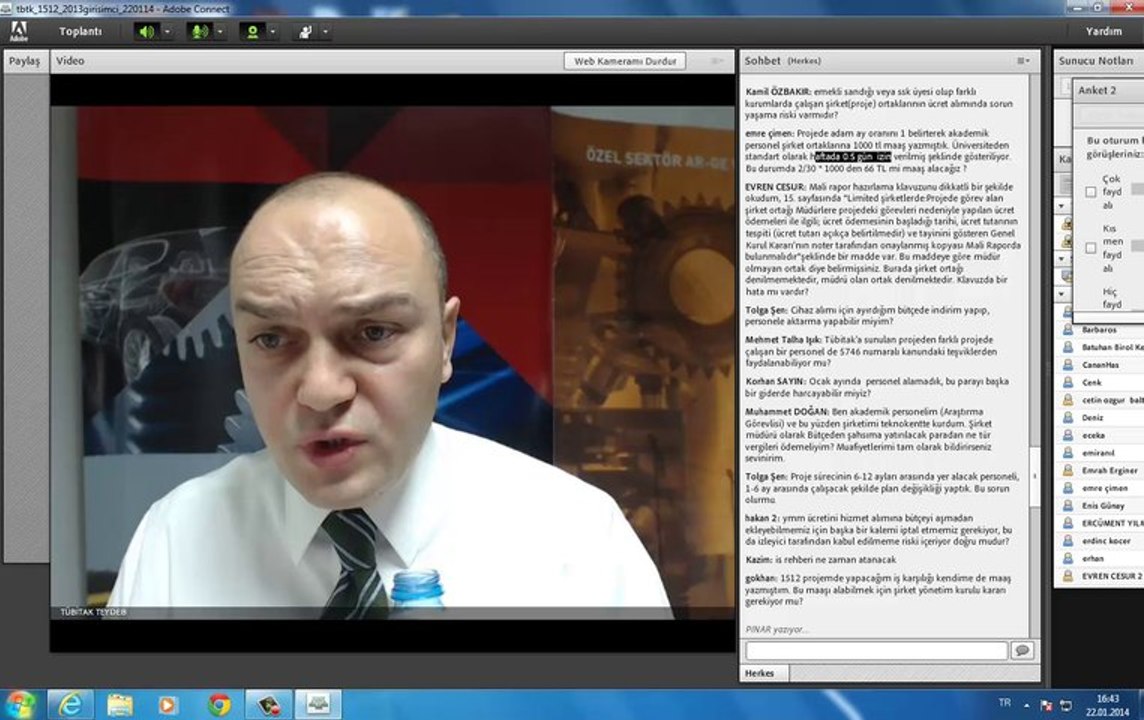The width and height of the screenshot is (1144, 720).
Task: Click attendee icon next to erdinc kocer
Action: point(1067,541)
